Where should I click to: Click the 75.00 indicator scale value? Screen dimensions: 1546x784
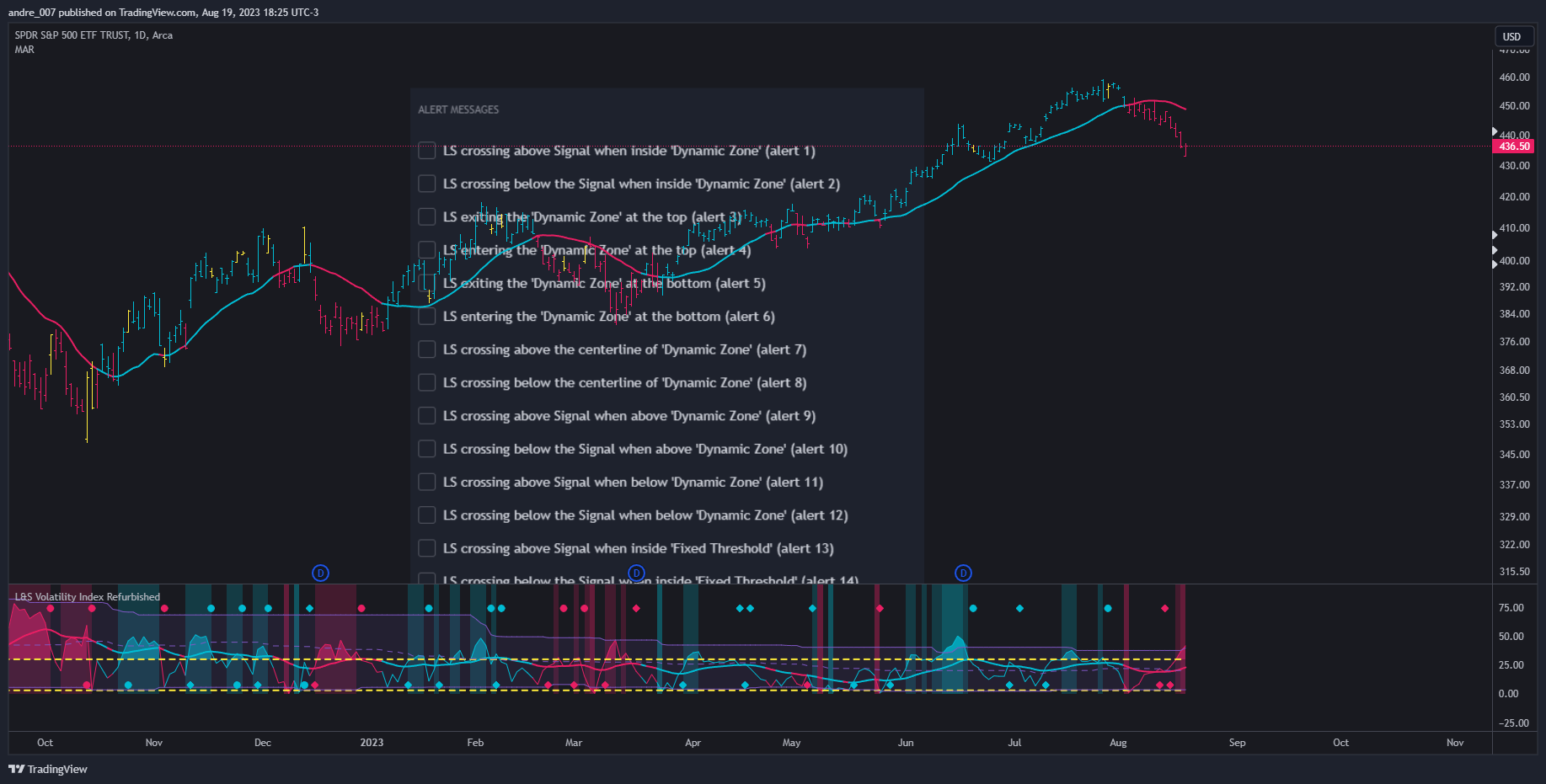coord(1511,608)
